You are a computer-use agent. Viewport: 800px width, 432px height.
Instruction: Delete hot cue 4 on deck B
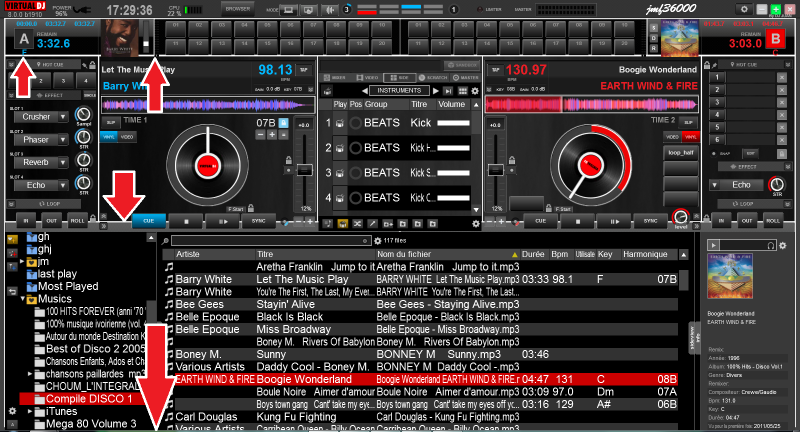pyautogui.click(x=782, y=115)
